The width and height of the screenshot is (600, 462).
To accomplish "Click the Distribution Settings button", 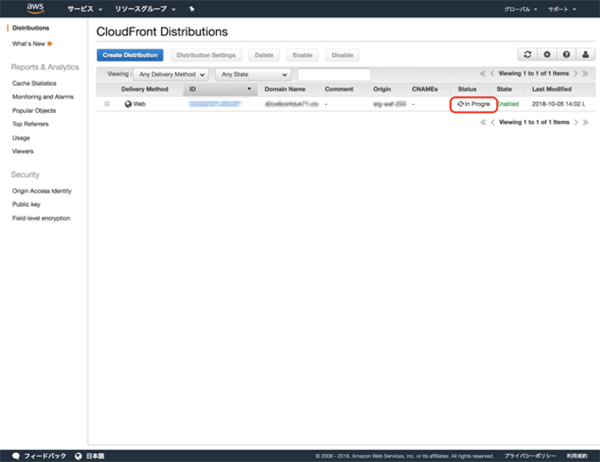I will pyautogui.click(x=206, y=55).
